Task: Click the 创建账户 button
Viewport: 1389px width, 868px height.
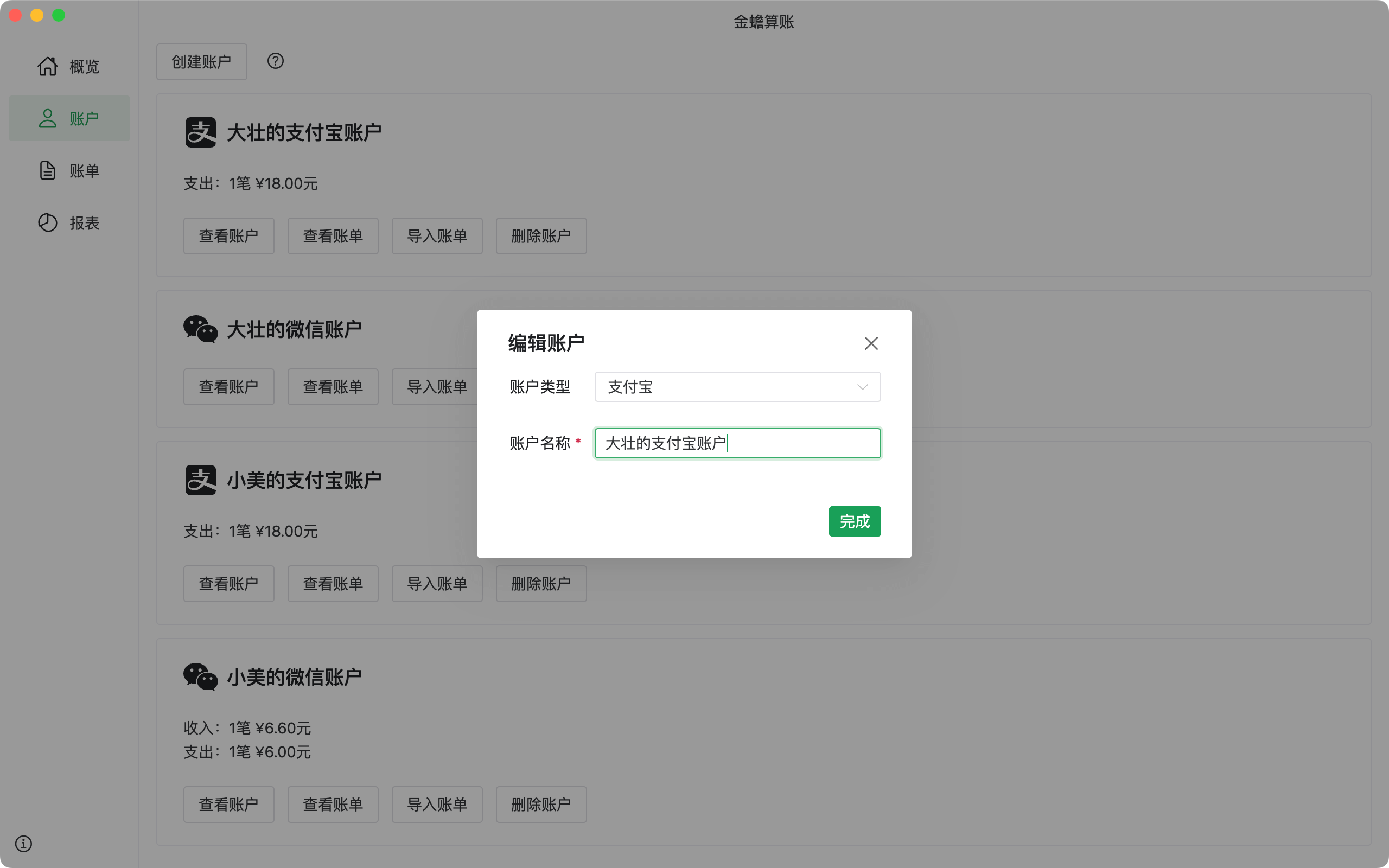Action: click(201, 61)
